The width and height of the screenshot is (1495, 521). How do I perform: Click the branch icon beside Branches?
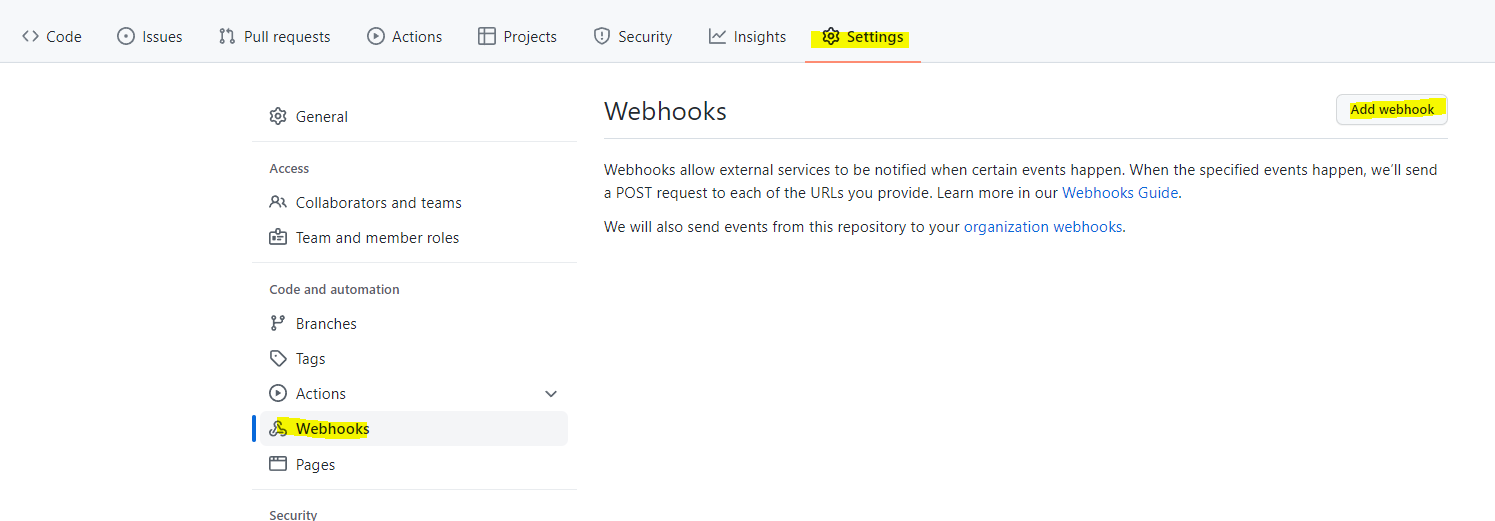click(x=278, y=323)
